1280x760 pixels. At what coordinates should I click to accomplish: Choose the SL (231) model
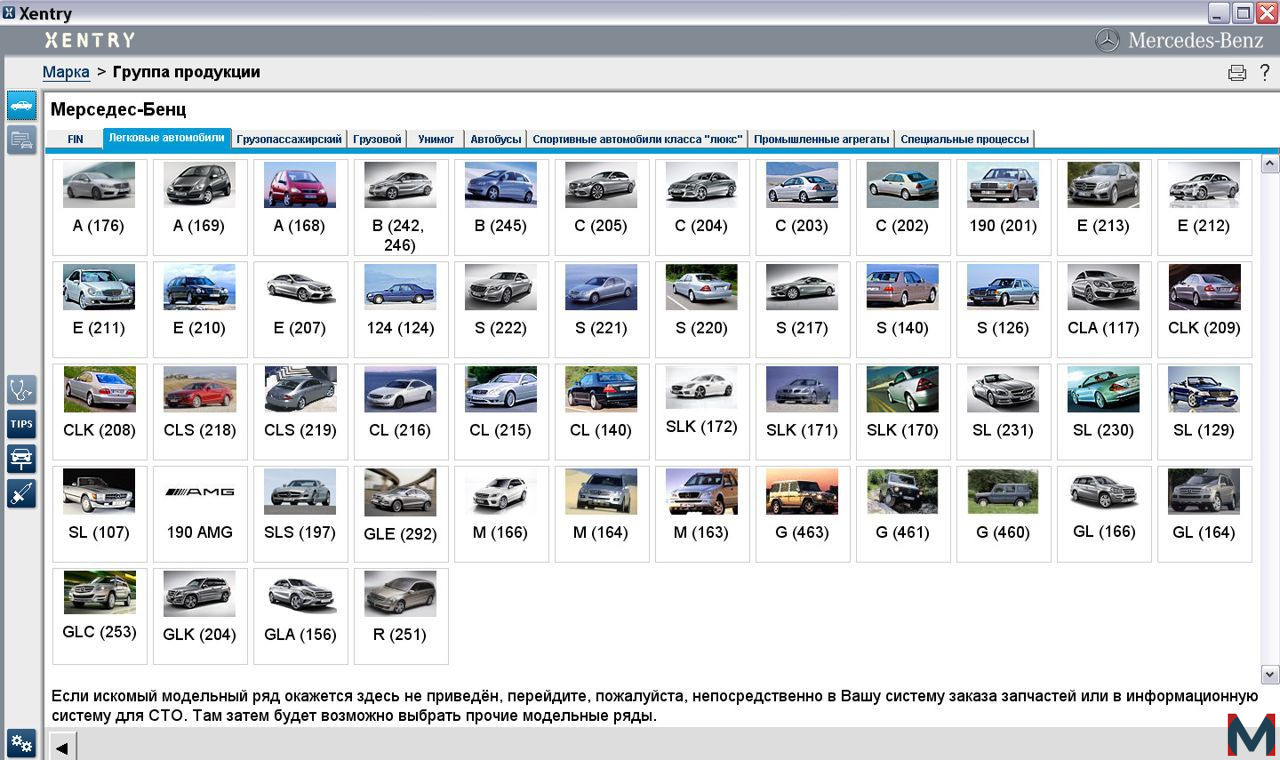pos(1003,411)
